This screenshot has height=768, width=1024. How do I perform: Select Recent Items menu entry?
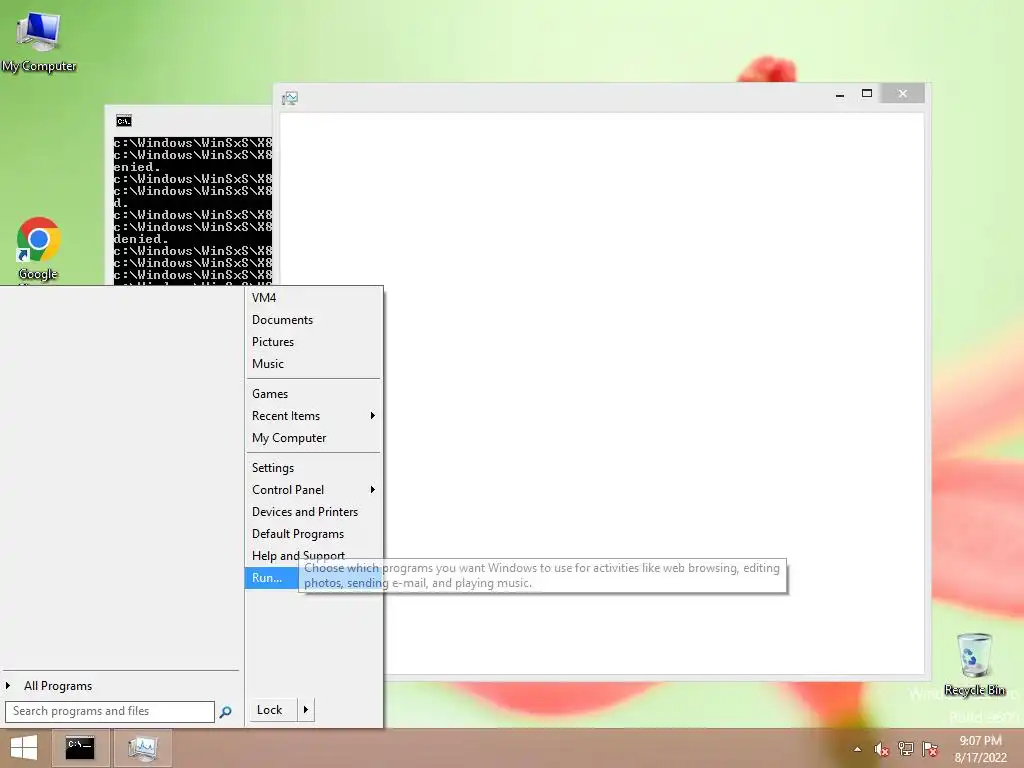(x=312, y=416)
